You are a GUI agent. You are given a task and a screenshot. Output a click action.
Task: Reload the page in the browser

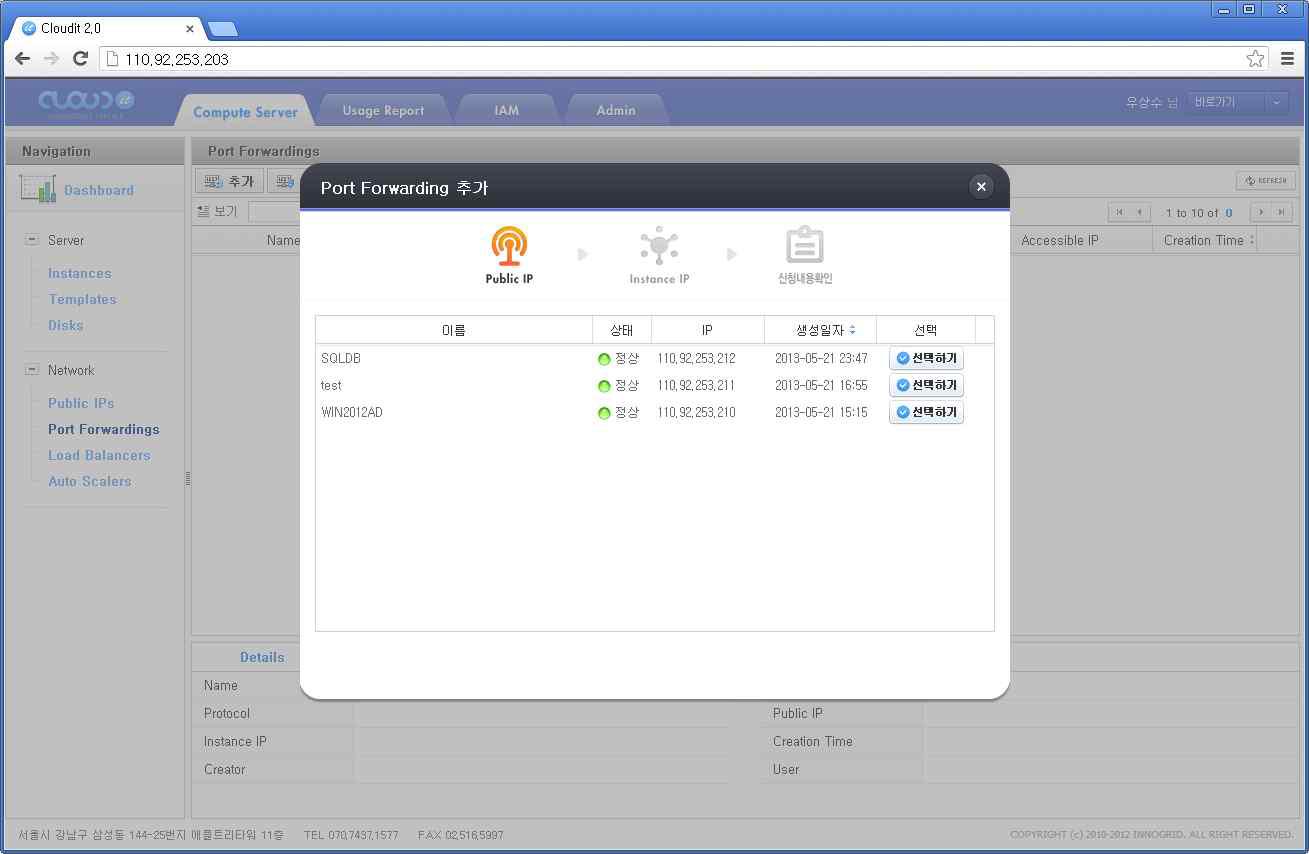point(81,59)
